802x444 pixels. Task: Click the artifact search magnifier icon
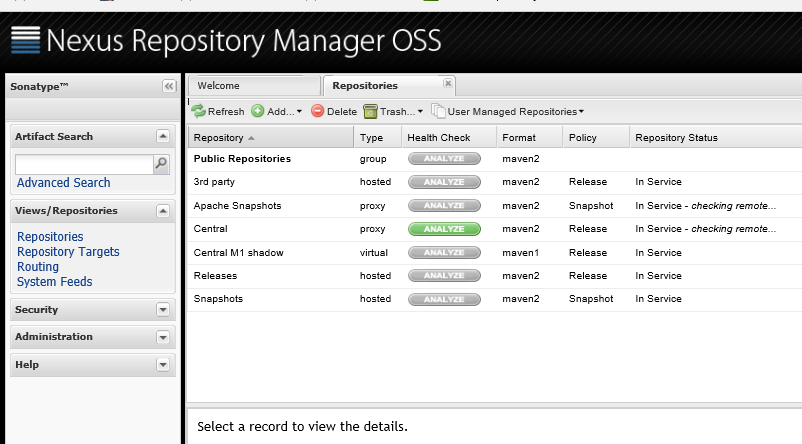tap(160, 164)
